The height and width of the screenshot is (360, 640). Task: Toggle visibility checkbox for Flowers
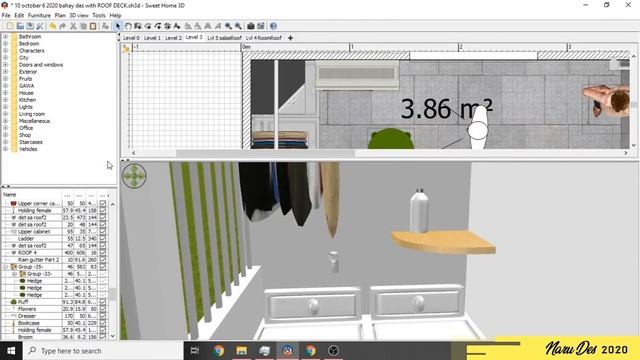tap(102, 309)
